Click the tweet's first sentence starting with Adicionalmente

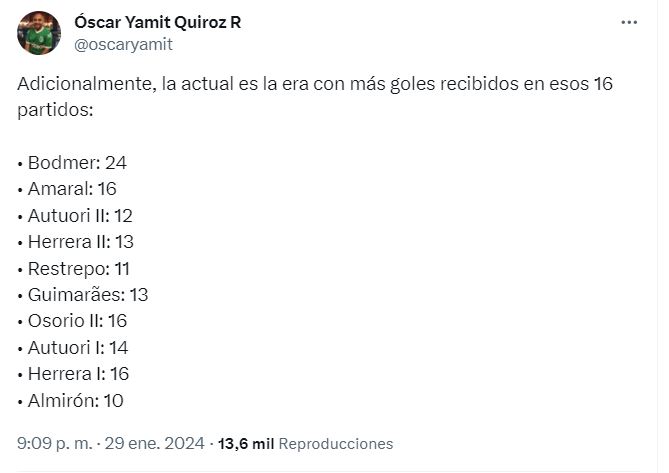click(314, 84)
